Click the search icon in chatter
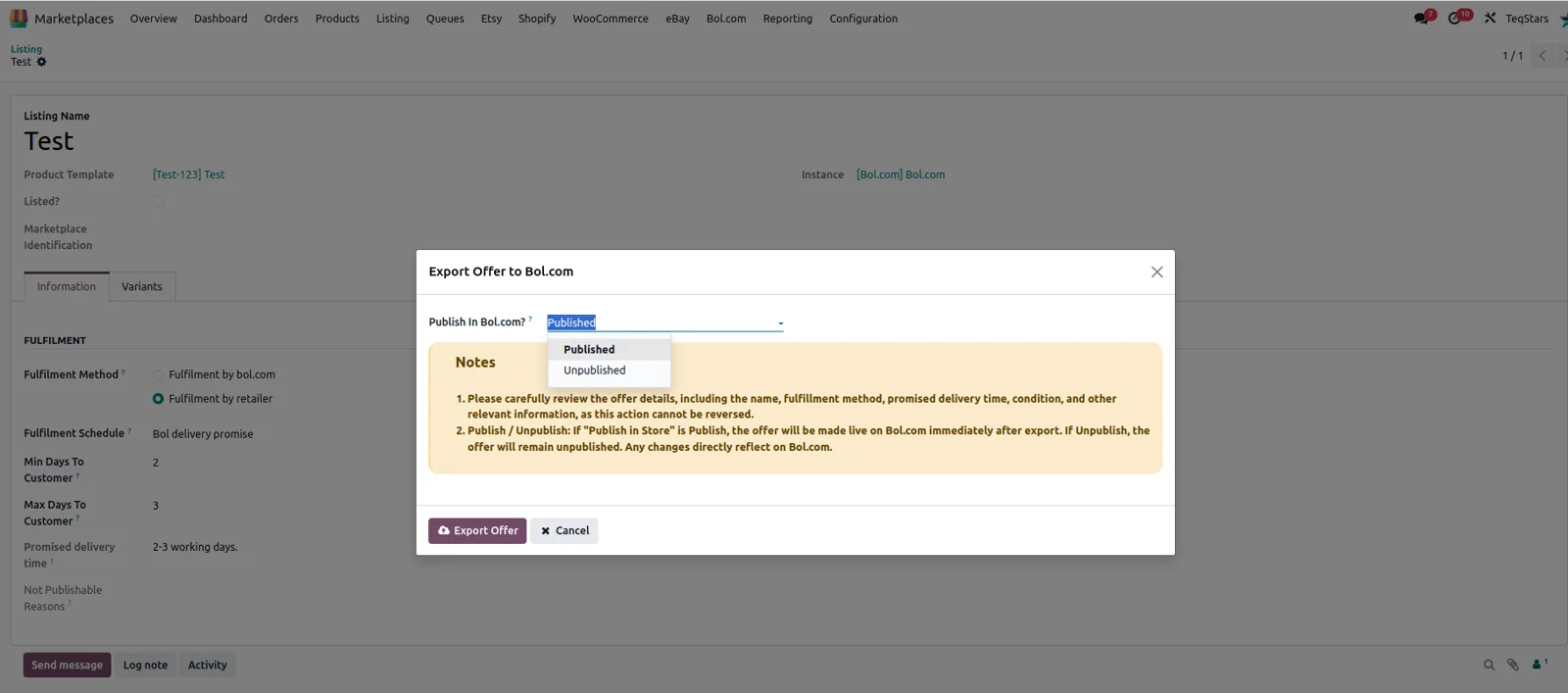1568x693 pixels. pyautogui.click(x=1489, y=665)
